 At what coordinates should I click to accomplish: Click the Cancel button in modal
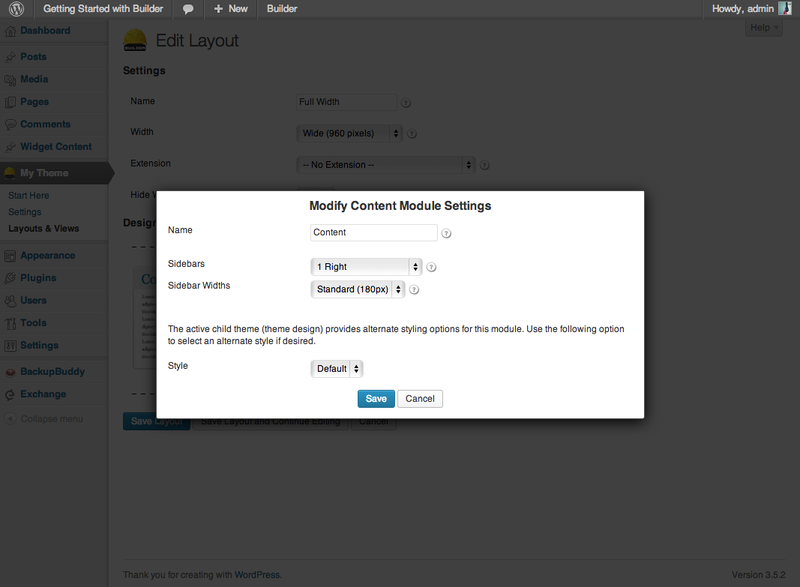[420, 399]
